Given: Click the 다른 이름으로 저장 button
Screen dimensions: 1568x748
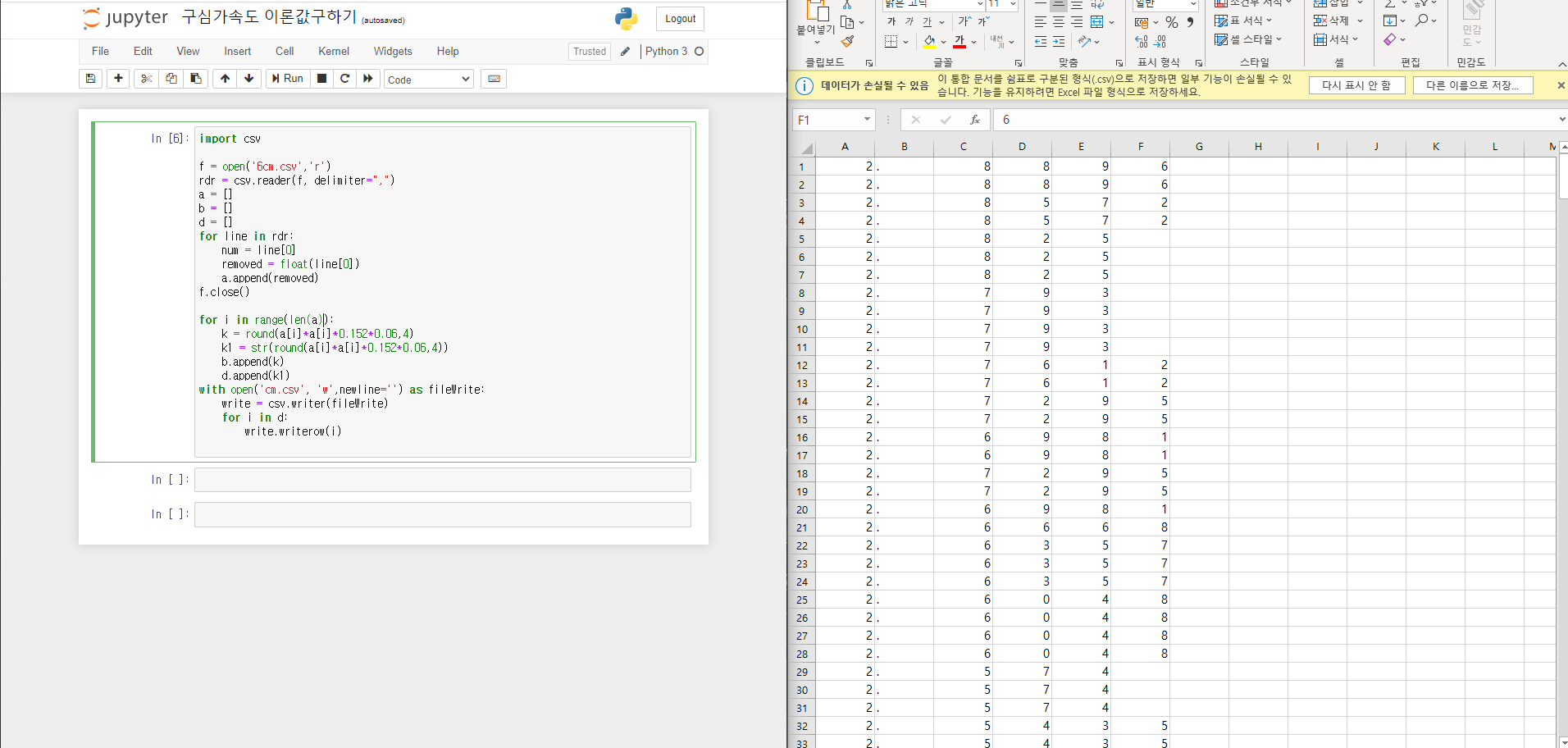Looking at the screenshot, I should (x=1473, y=85).
